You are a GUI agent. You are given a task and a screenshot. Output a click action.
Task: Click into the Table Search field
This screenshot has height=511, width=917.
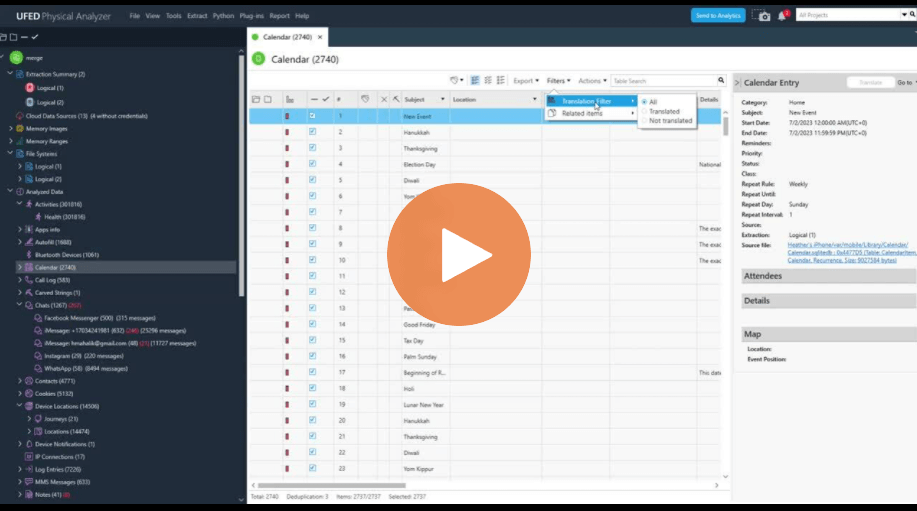[x=662, y=81]
